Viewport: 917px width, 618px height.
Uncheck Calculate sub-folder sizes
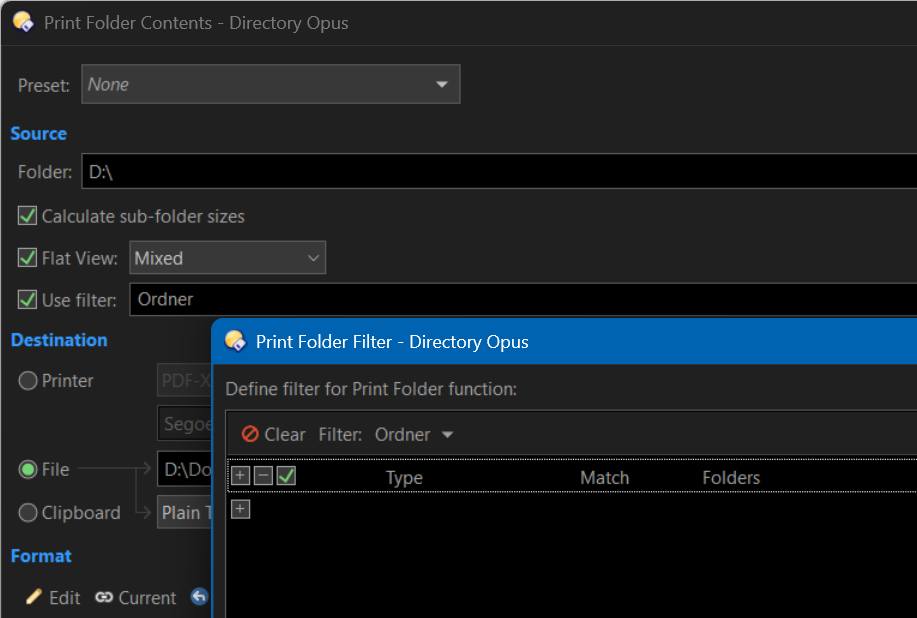[27, 216]
